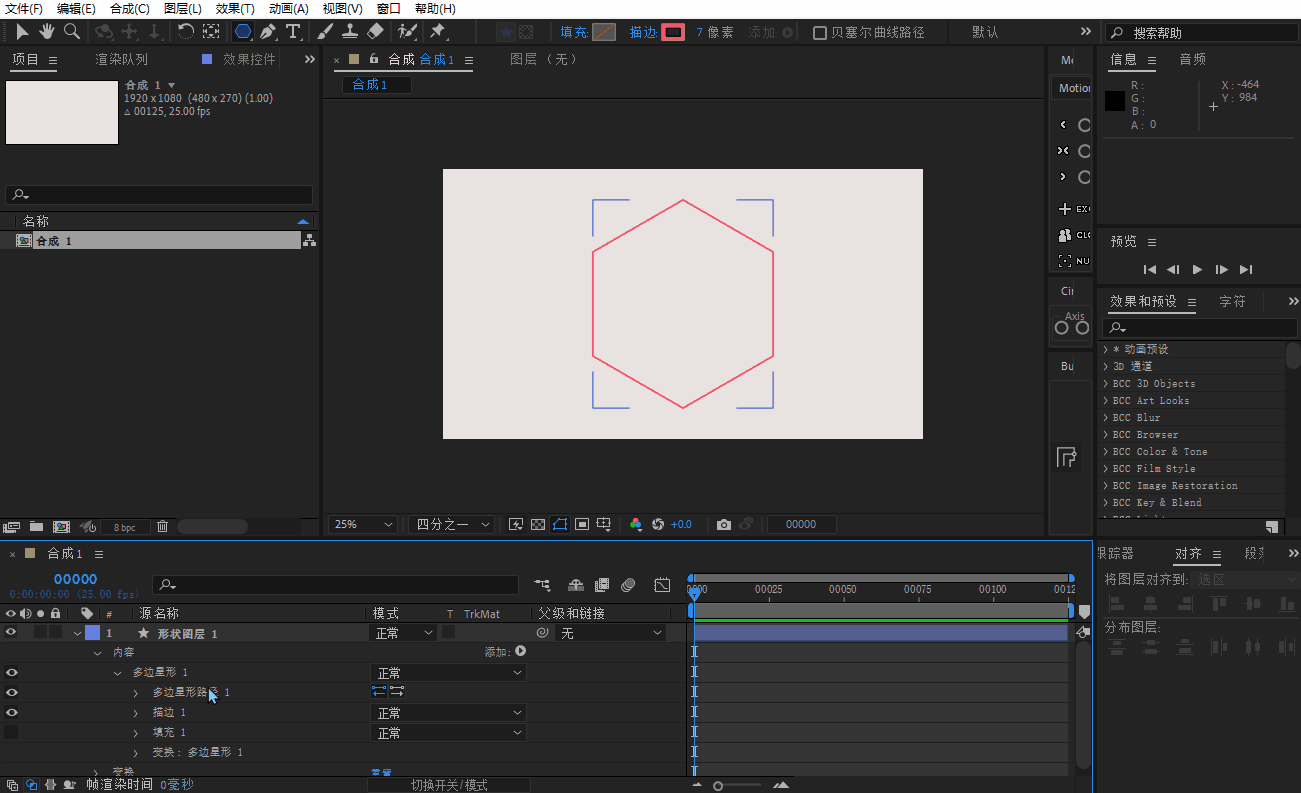The width and height of the screenshot is (1301, 793).
Task: Click the snapshot camera icon in viewer
Action: 724,524
